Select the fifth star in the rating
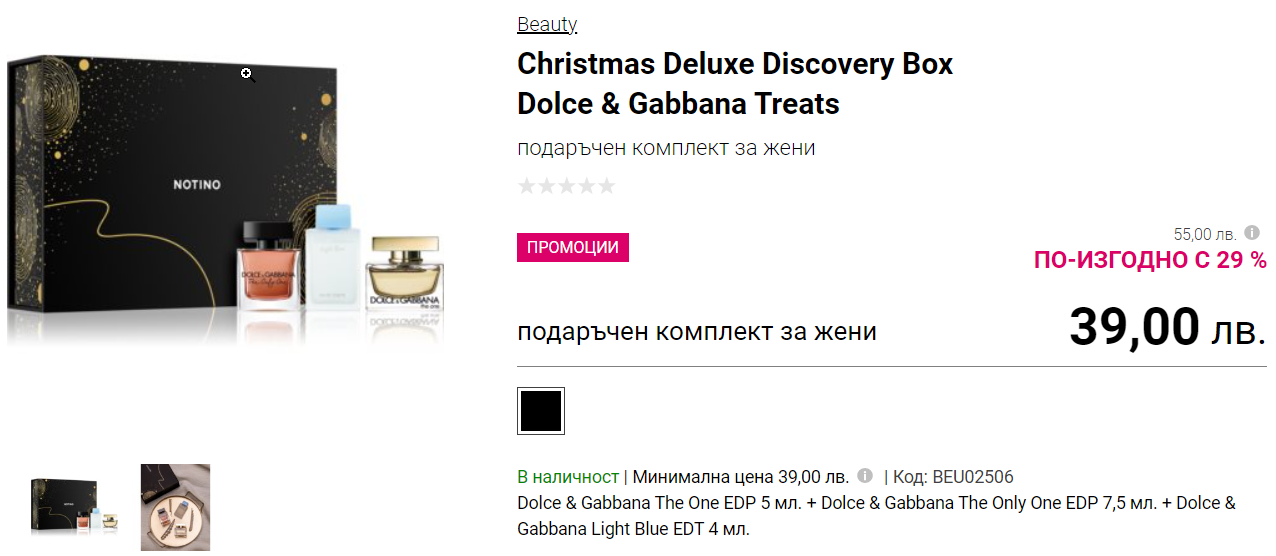This screenshot has height=556, width=1276. tap(606, 186)
